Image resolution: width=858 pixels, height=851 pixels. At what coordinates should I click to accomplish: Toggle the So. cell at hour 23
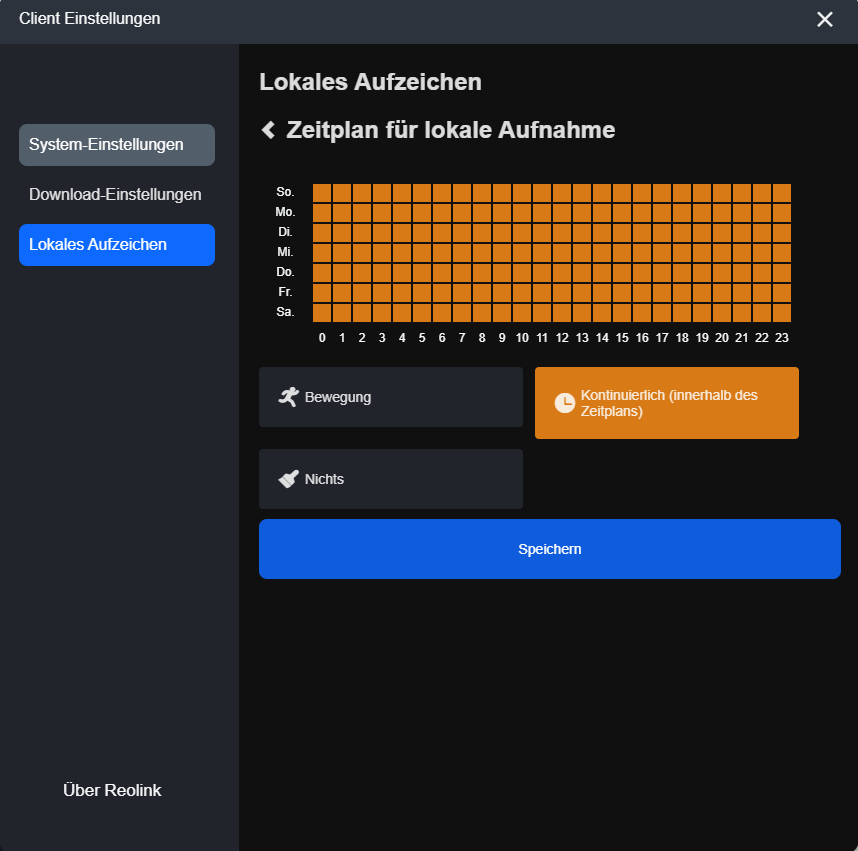pos(782,193)
